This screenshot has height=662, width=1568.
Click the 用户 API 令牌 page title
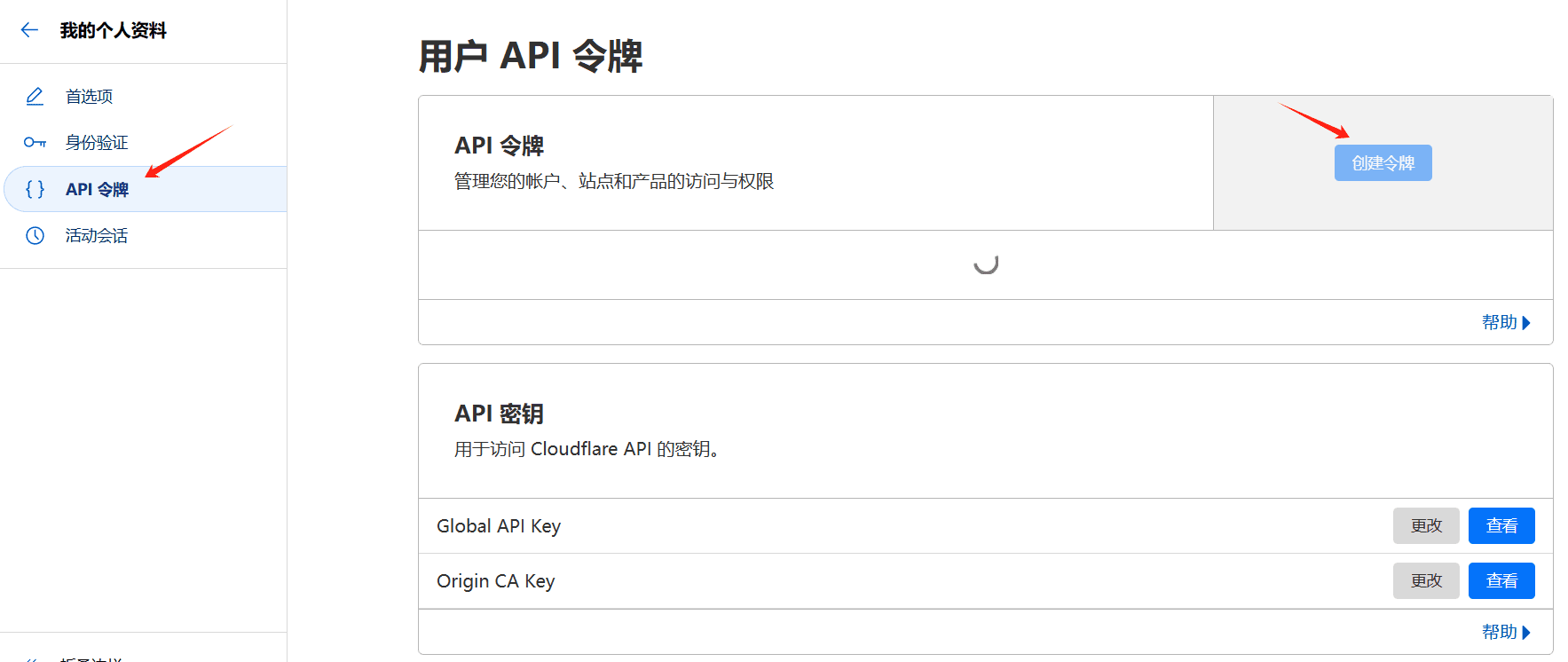pyautogui.click(x=531, y=56)
